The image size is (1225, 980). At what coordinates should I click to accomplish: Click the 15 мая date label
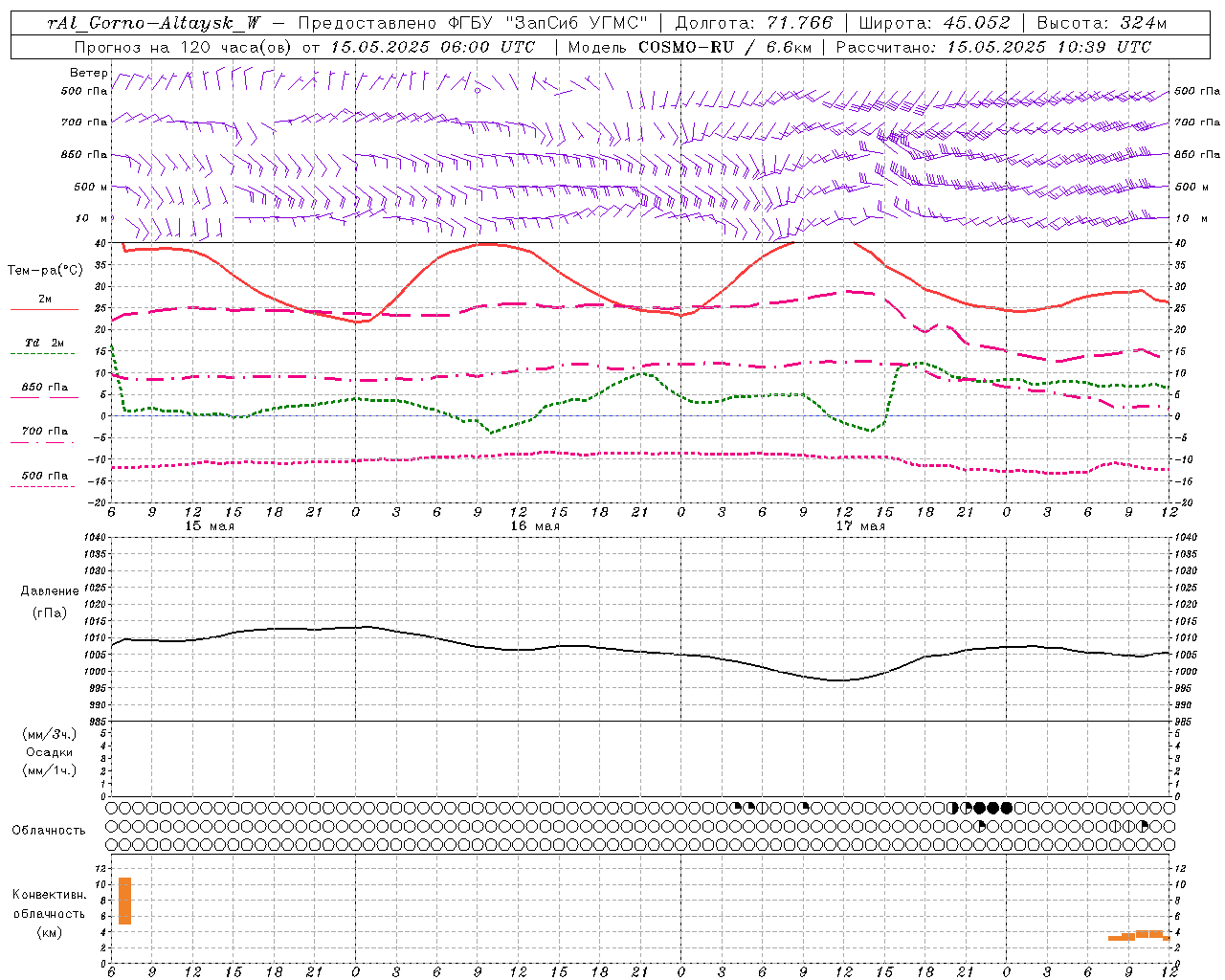click(x=210, y=526)
